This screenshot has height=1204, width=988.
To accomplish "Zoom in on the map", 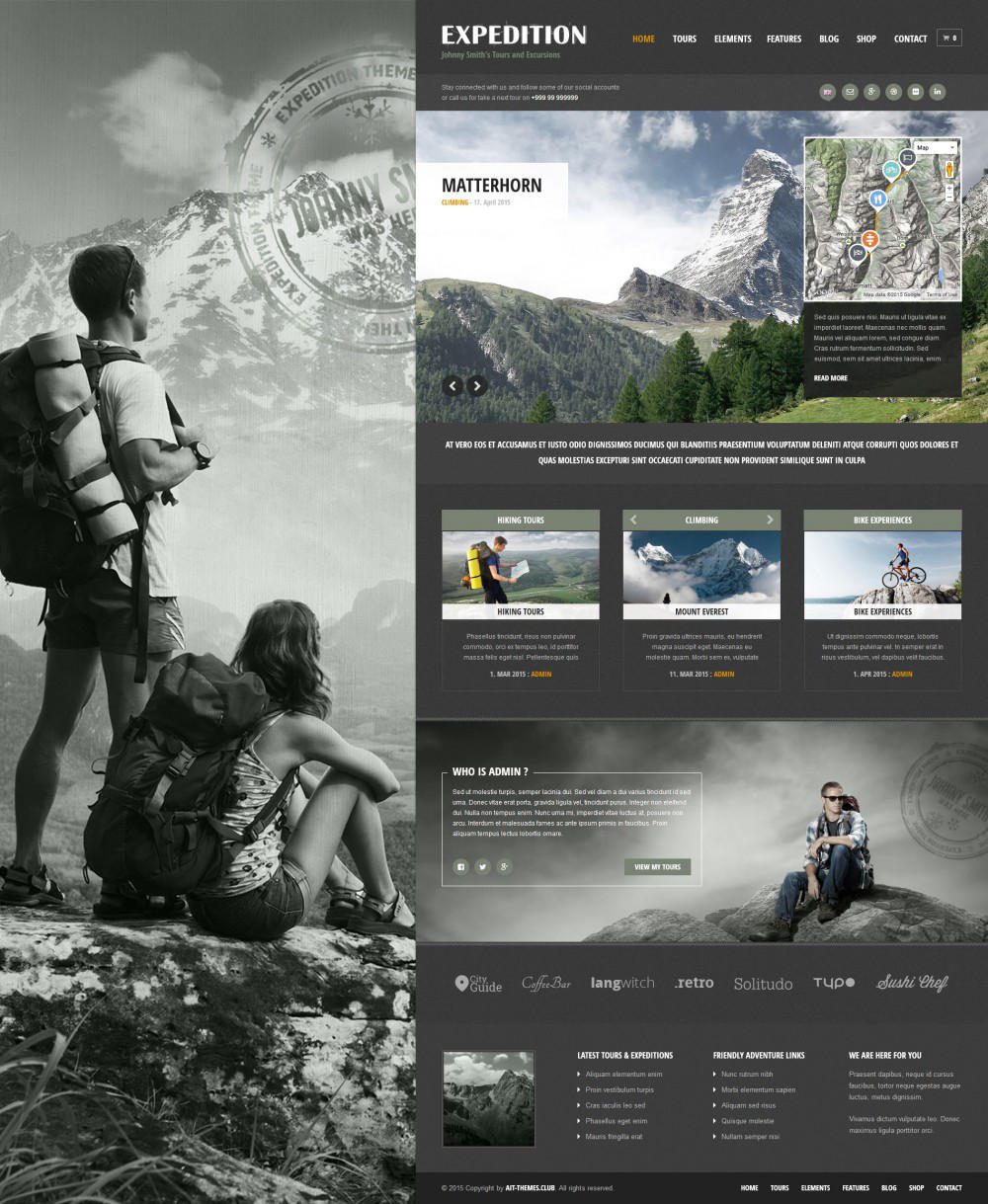I will [x=949, y=188].
